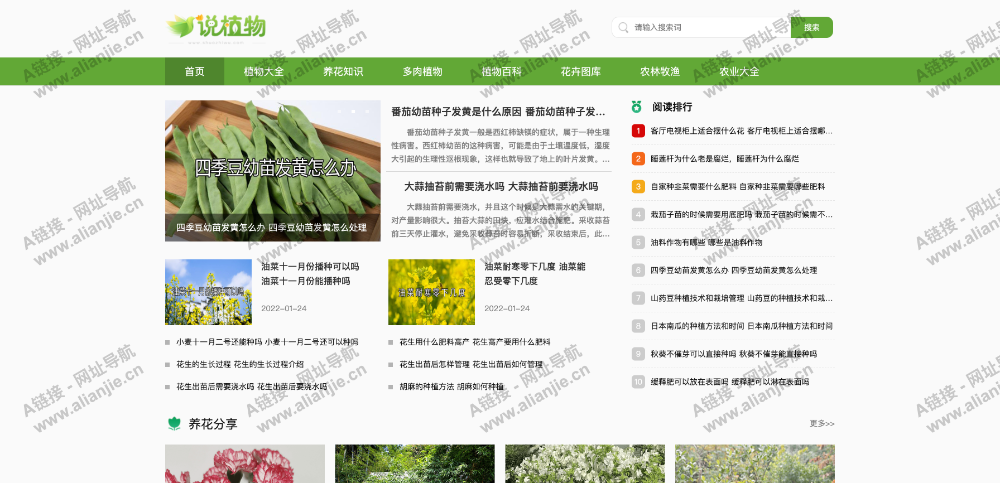Open the 番茄幼苗种子发黄 article headline
This screenshot has width=1000, height=483.
498,112
